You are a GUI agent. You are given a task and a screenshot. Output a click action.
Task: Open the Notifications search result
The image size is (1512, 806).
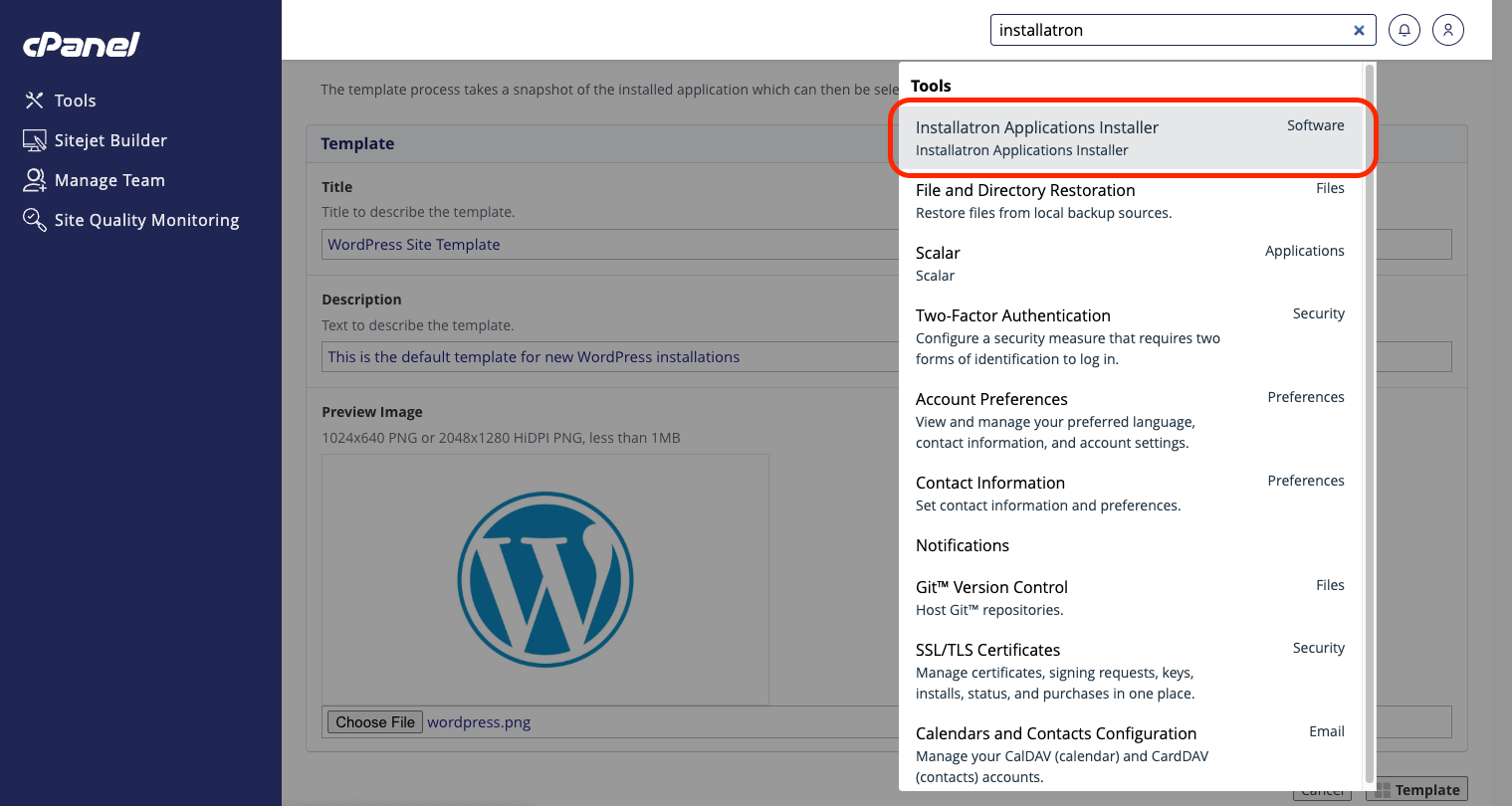pyautogui.click(x=1131, y=545)
